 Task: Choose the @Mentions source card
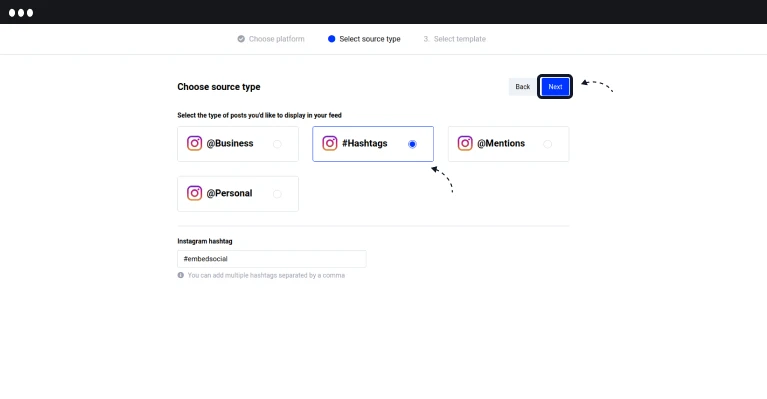508,144
